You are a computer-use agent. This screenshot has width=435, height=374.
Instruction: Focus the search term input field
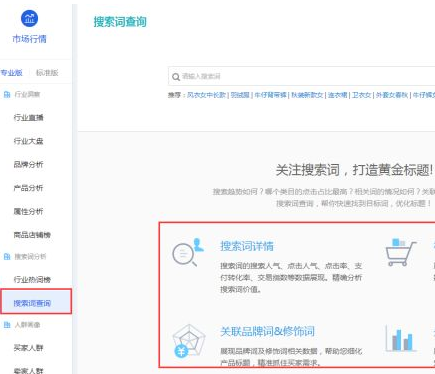click(302, 76)
